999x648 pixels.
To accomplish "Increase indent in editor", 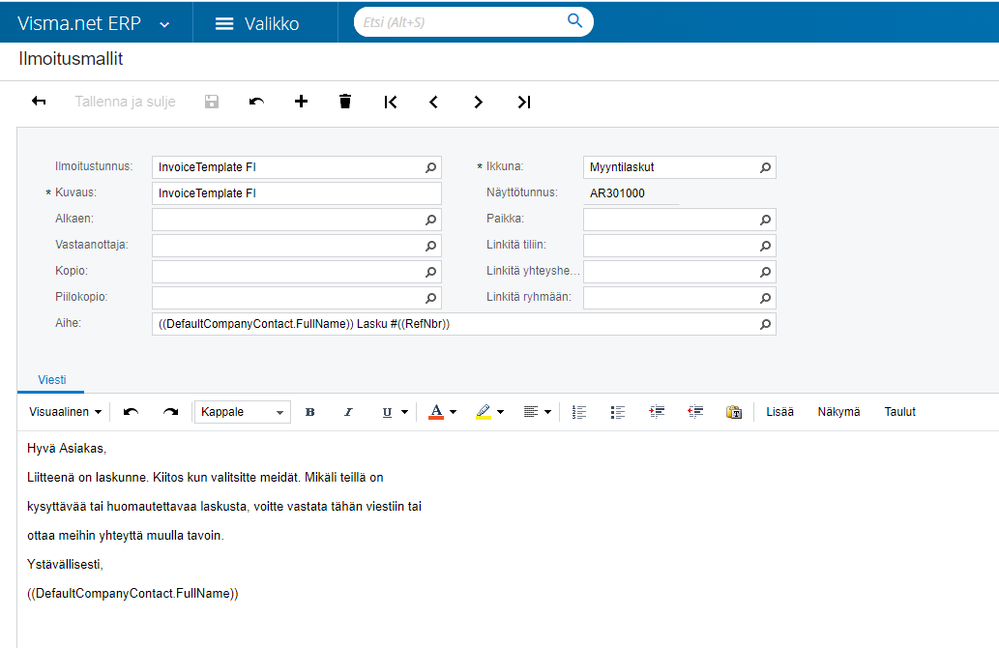I will coord(657,412).
